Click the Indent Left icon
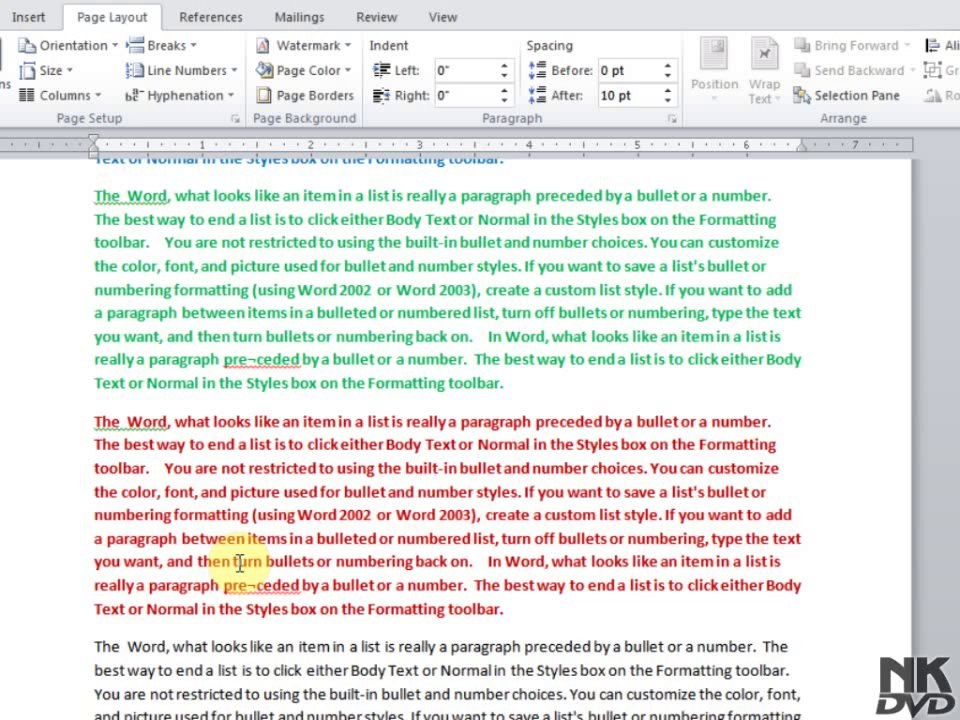Viewport: 960px width, 720px height. 381,70
